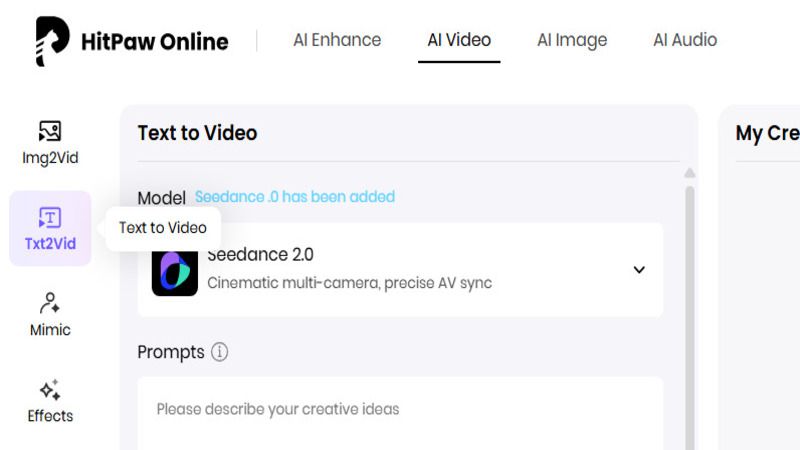This screenshot has width=800, height=450.
Task: Click the Seedance model thumbnail icon
Action: [x=174, y=273]
